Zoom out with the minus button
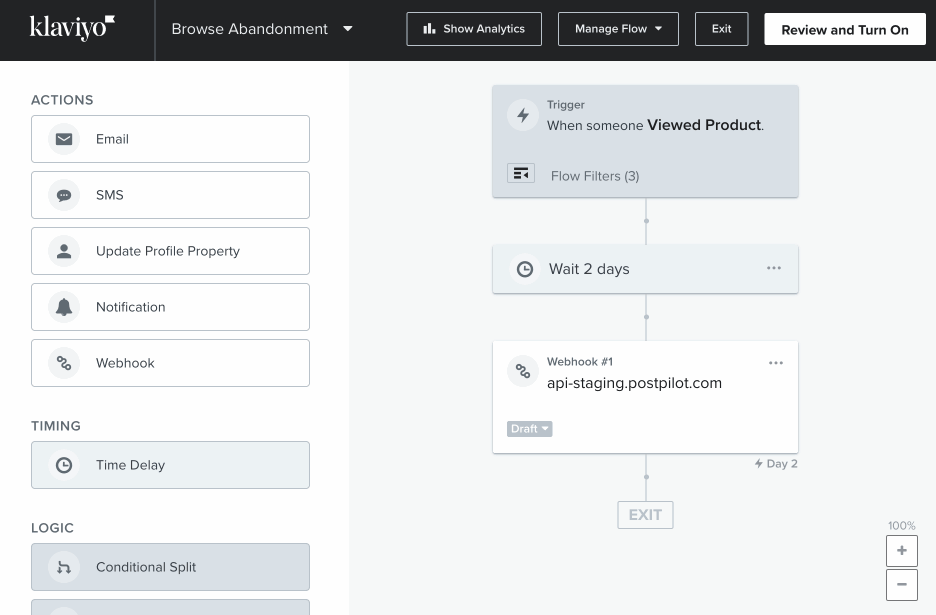 coord(902,585)
